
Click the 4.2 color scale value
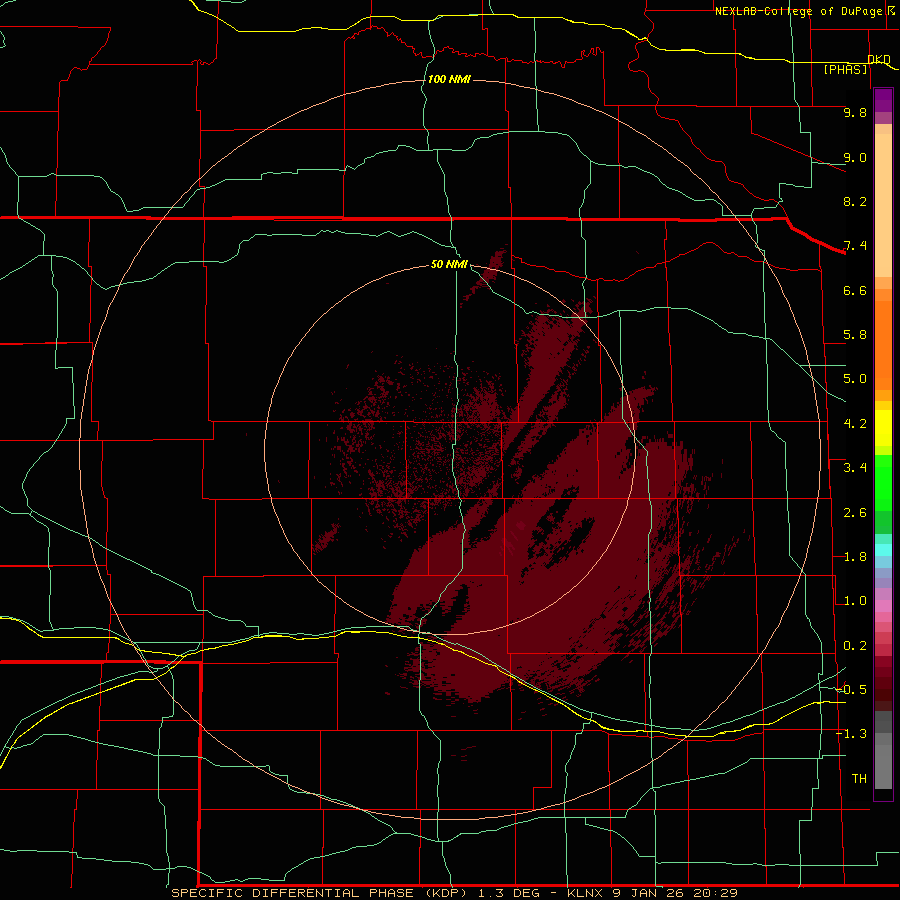855,424
